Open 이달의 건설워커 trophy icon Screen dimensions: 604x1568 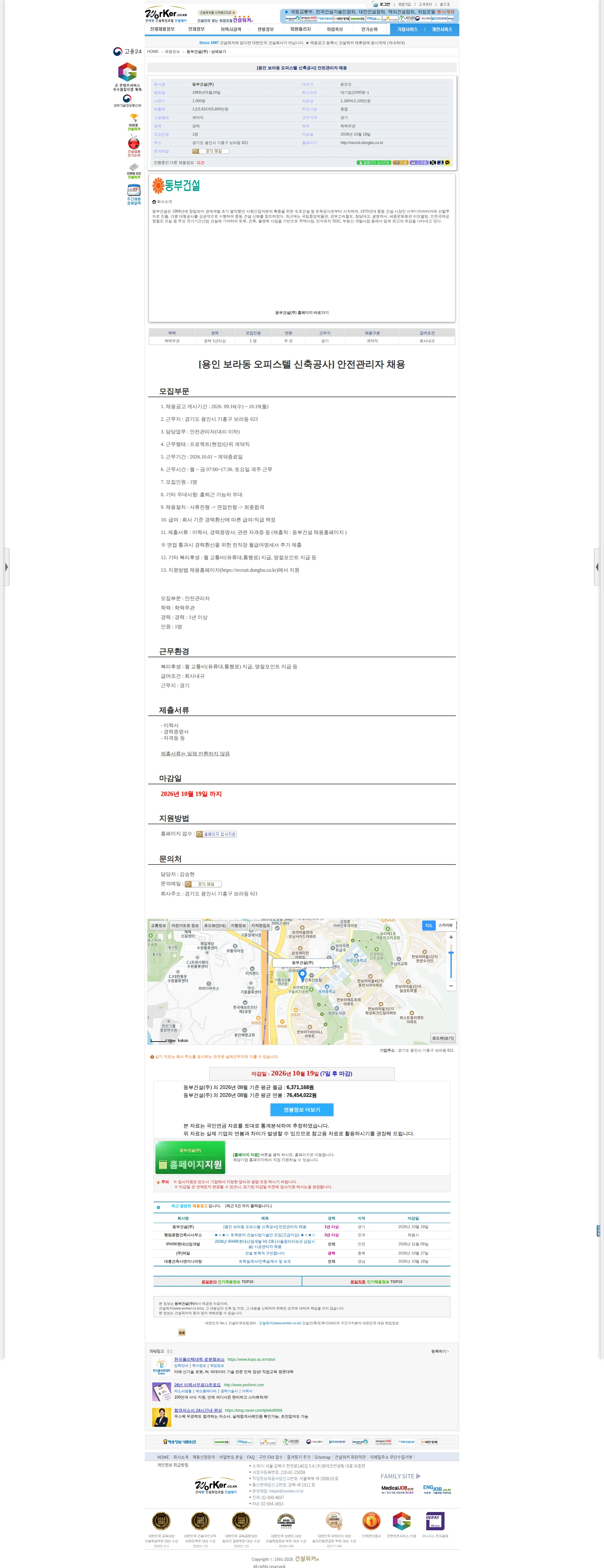point(133,122)
